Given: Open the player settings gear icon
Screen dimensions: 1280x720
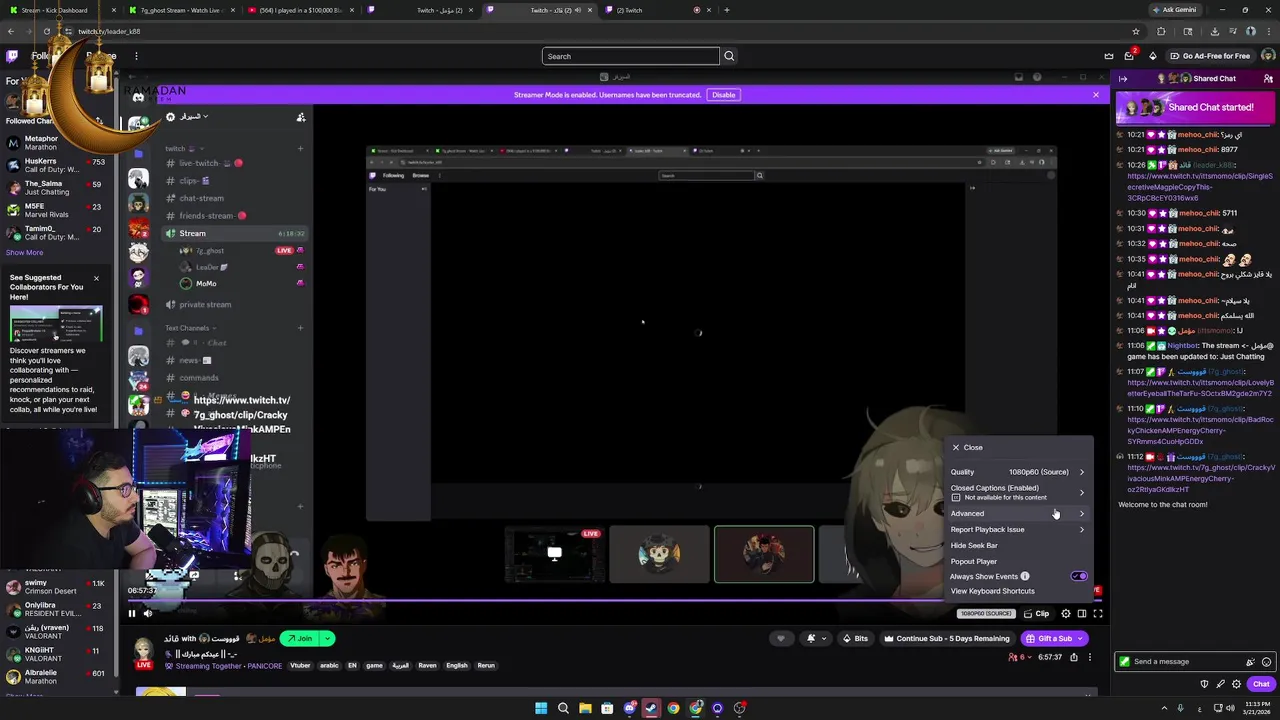Looking at the screenshot, I should 1066,614.
